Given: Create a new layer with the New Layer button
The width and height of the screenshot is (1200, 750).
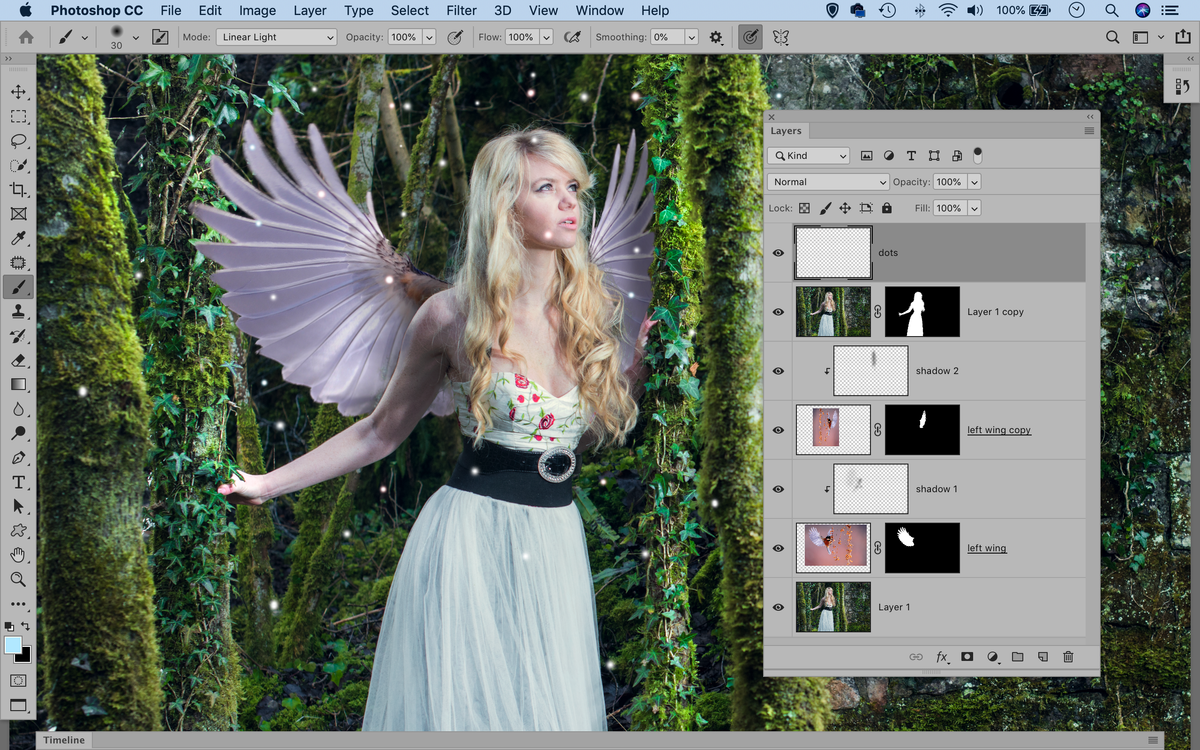Looking at the screenshot, I should coord(1043,657).
